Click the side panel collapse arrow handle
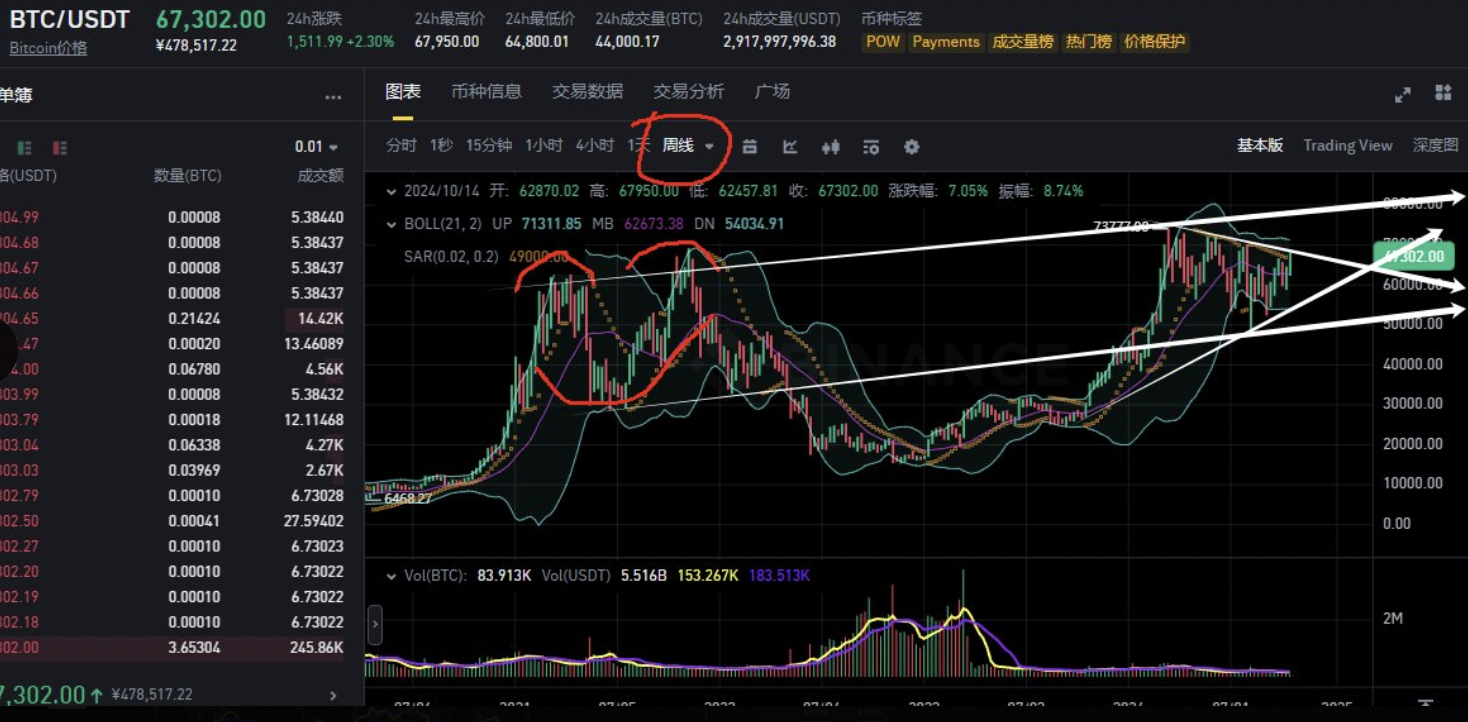The width and height of the screenshot is (1468, 722). coord(376,625)
